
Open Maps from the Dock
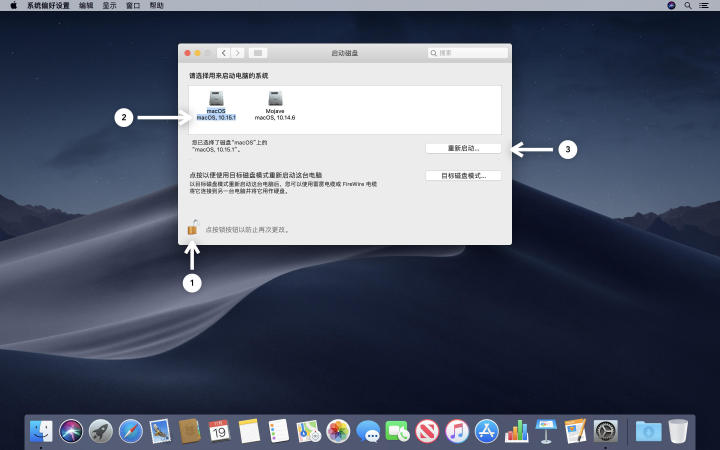point(309,431)
